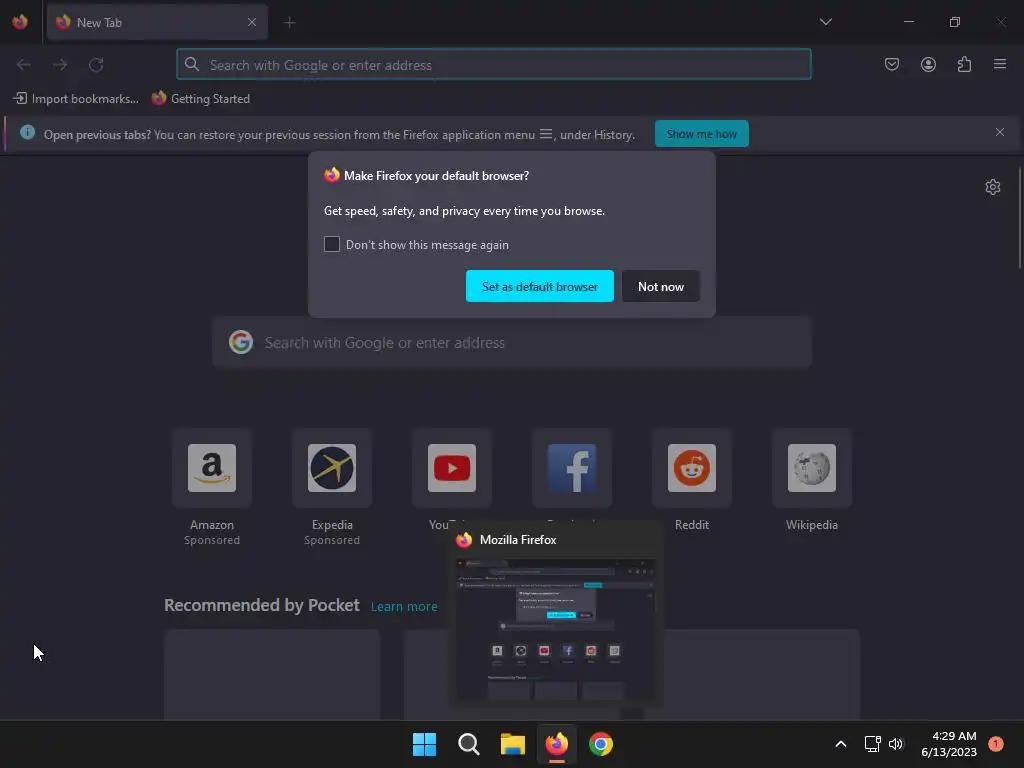The width and height of the screenshot is (1024, 768).
Task: Open the taskbar clock and date
Action: tap(948, 744)
